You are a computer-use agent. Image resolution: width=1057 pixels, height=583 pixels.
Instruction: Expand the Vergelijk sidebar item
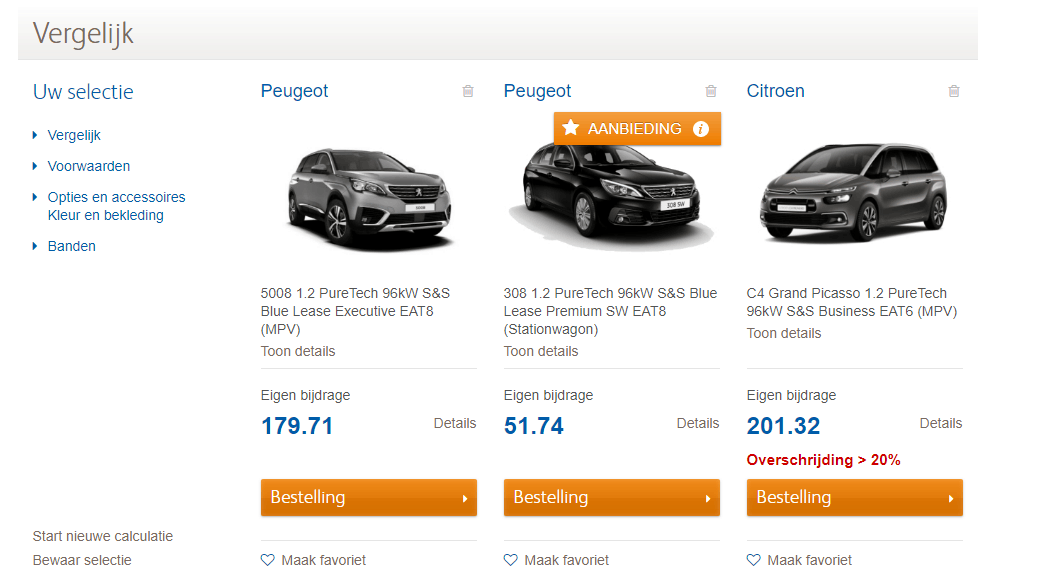(x=74, y=135)
